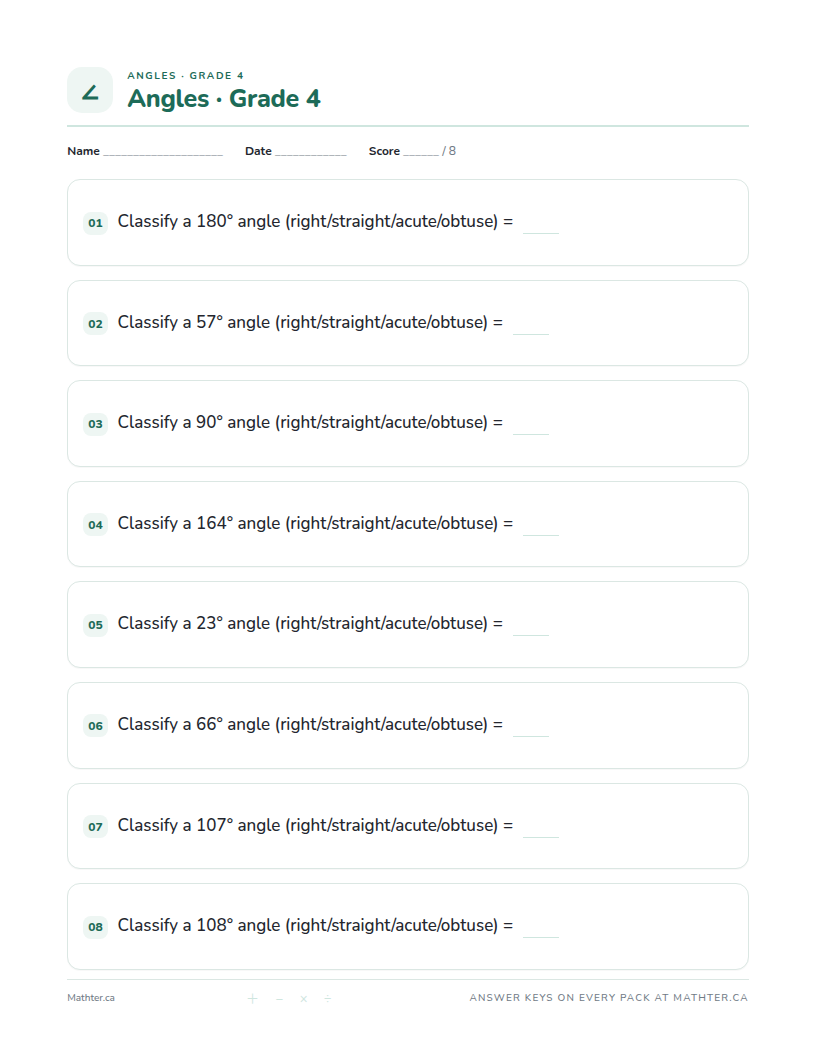Click the answer blank for the 108° question
Screen dimensions: 816x1056
(541, 929)
